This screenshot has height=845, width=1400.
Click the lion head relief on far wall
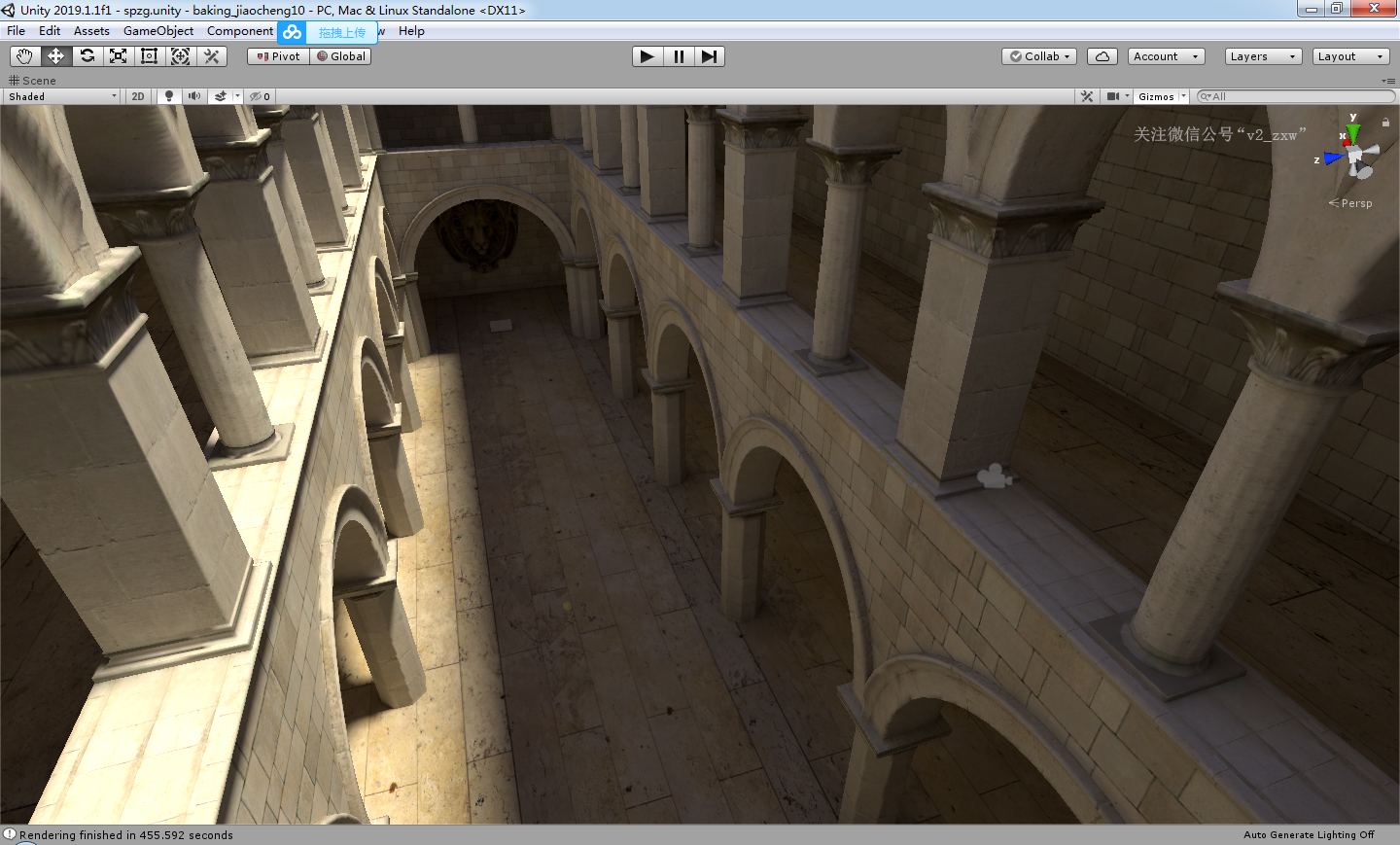click(x=476, y=235)
